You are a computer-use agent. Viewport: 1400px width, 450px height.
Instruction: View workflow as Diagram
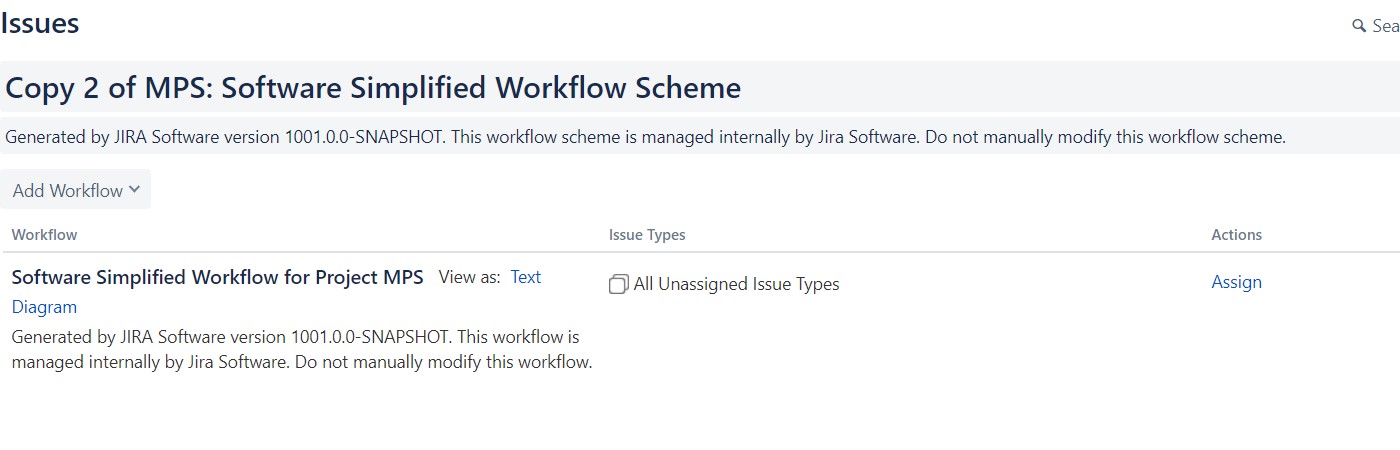point(44,307)
